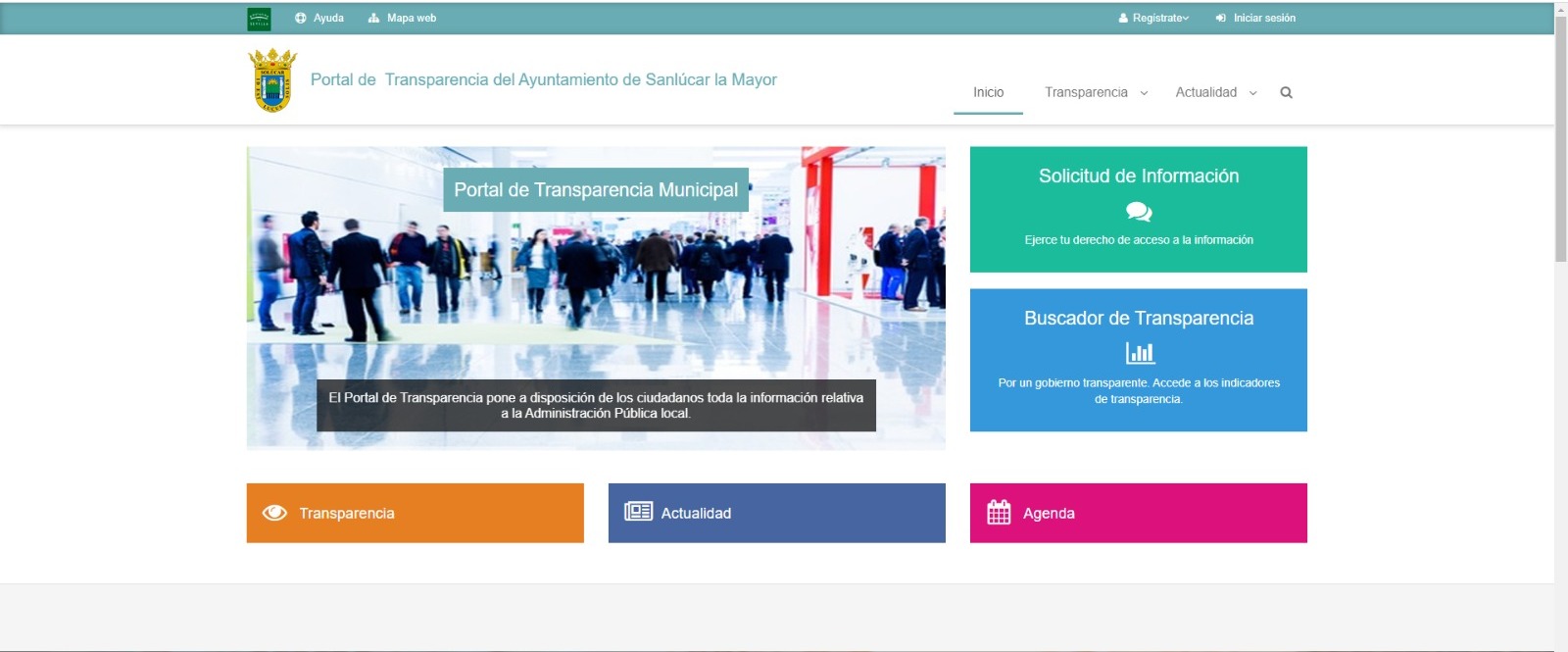
Task: Click the newspaper icon on the Actualidad tile
Action: [x=638, y=512]
